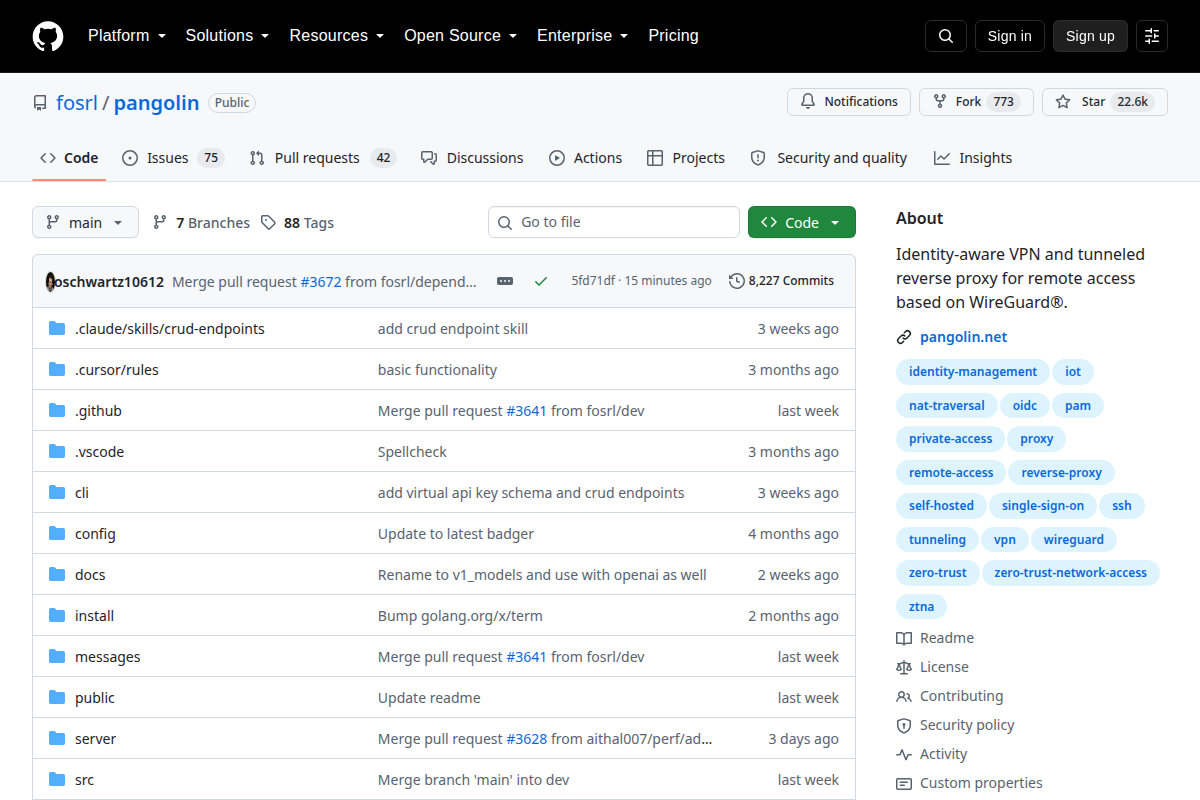The height and width of the screenshot is (800, 1200).
Task: Open pull request #3672 link
Action: point(321,282)
